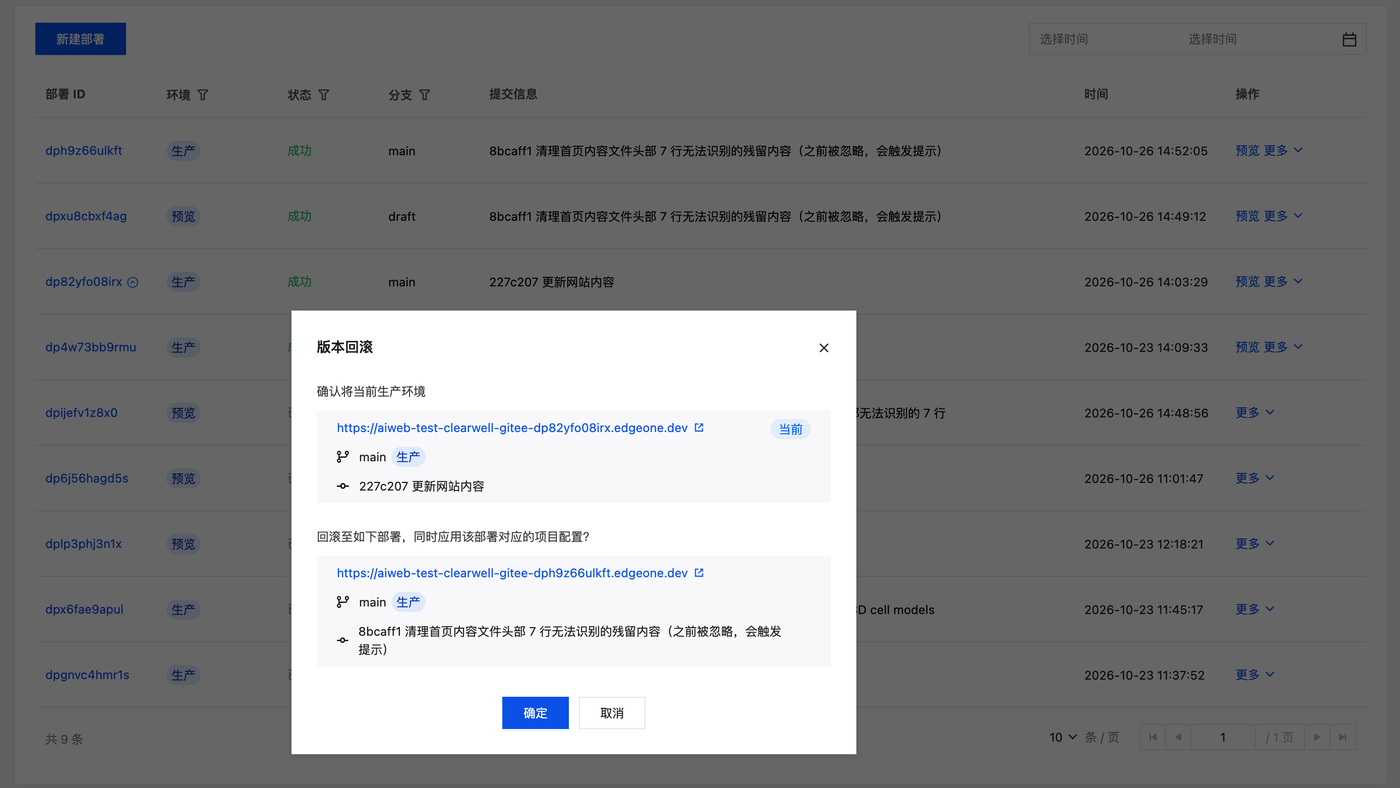Expand 更多 menu for 11:37:52 deployment
The height and width of the screenshot is (788, 1400).
click(x=1255, y=675)
